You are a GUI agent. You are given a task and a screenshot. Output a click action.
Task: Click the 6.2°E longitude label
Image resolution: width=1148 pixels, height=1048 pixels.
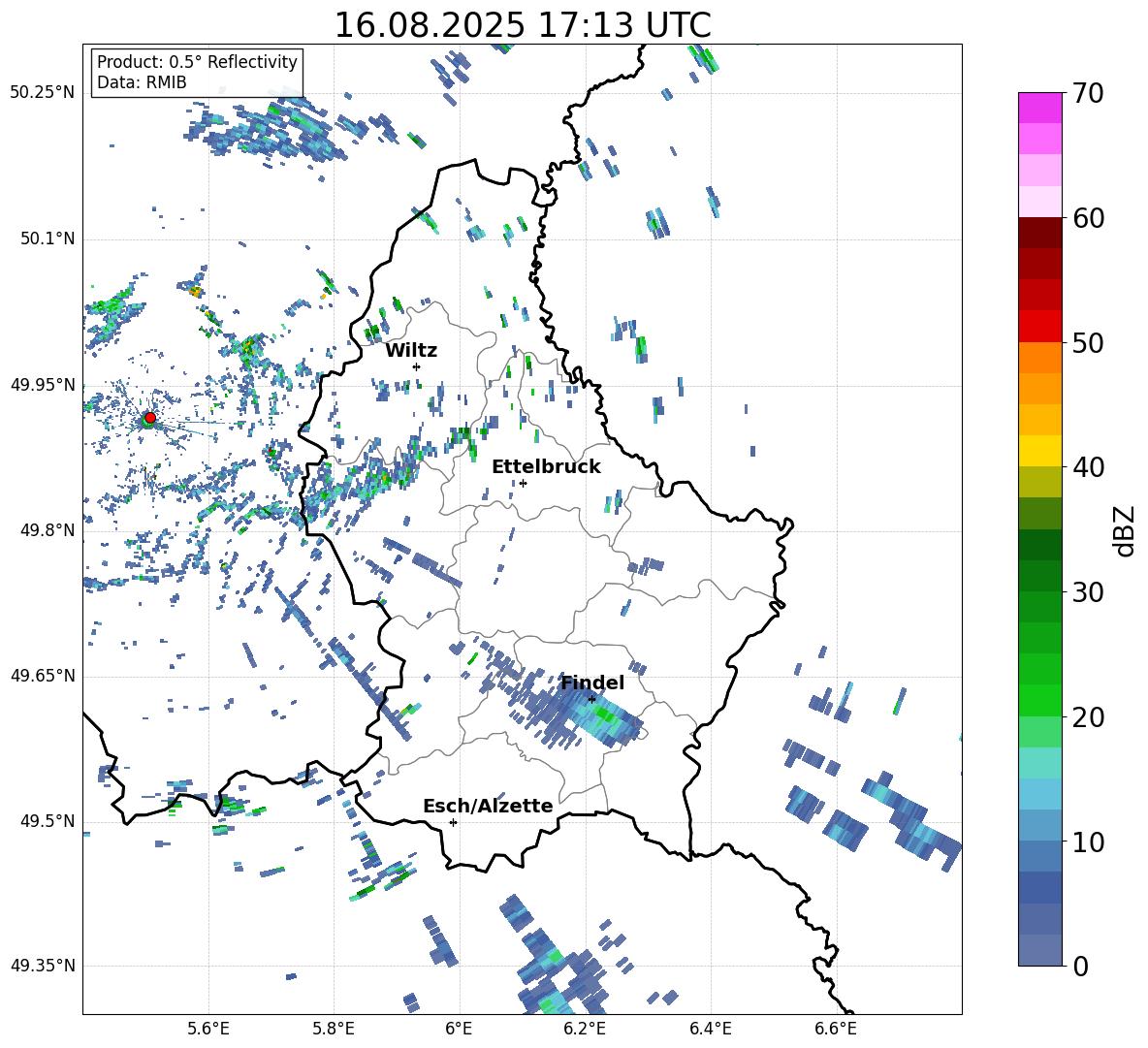pyautogui.click(x=585, y=1029)
